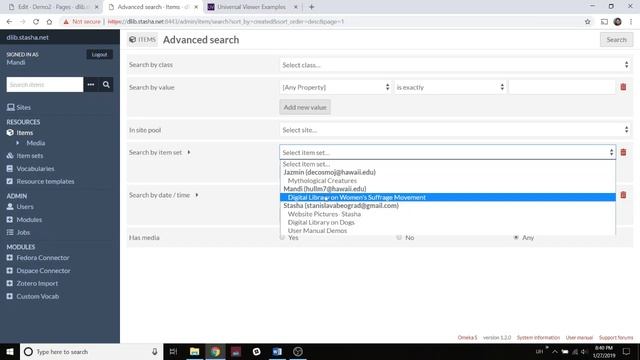640x360 pixels.
Task: Open Task View in the taskbar
Action: point(173,351)
